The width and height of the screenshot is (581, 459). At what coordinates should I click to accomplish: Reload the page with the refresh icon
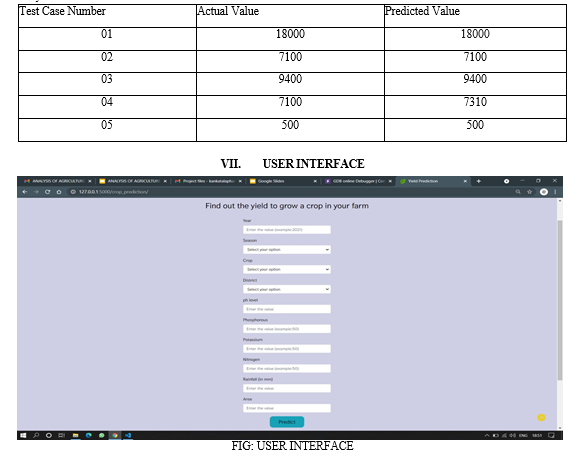coord(47,192)
